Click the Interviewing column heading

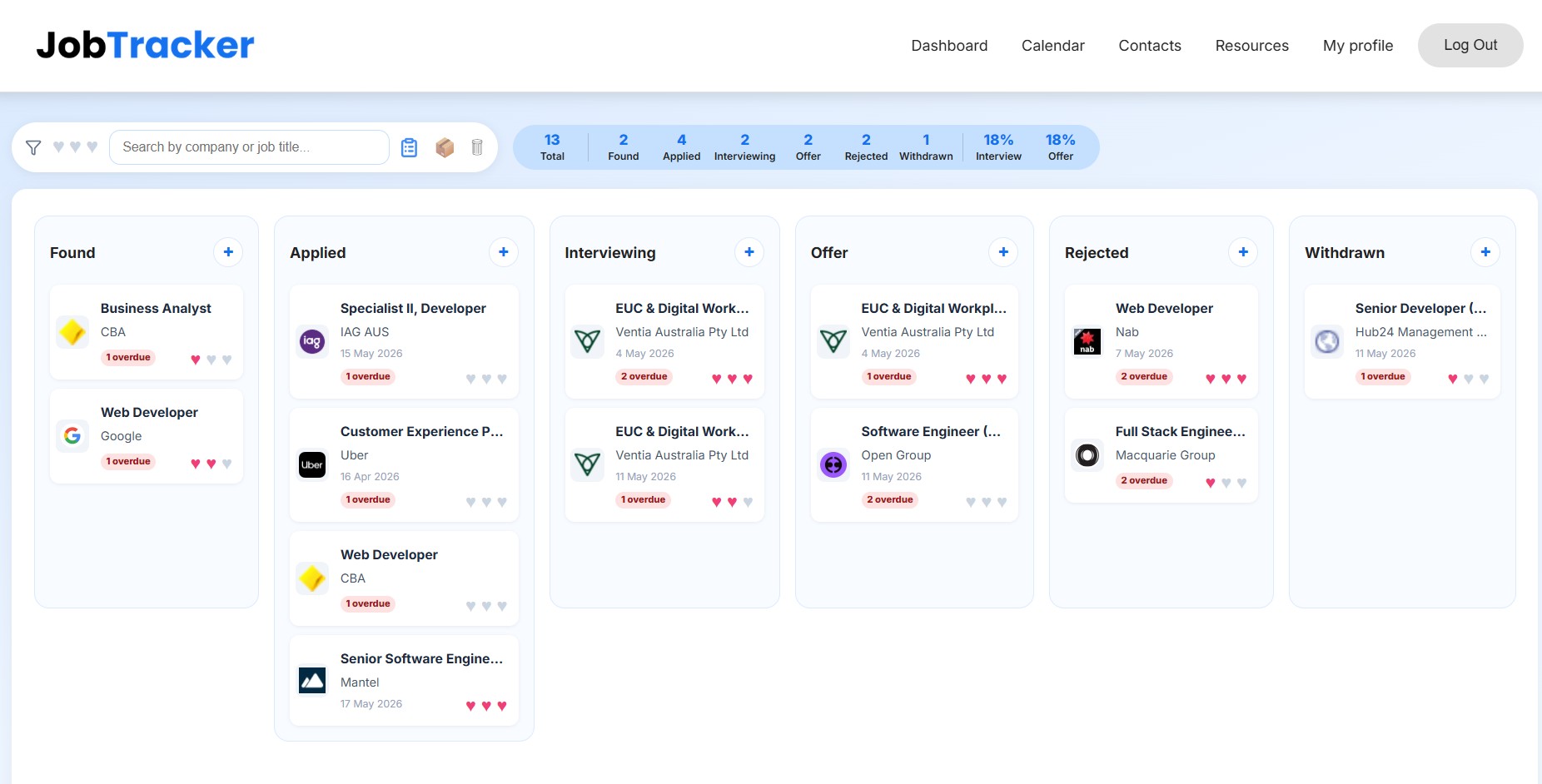[610, 253]
